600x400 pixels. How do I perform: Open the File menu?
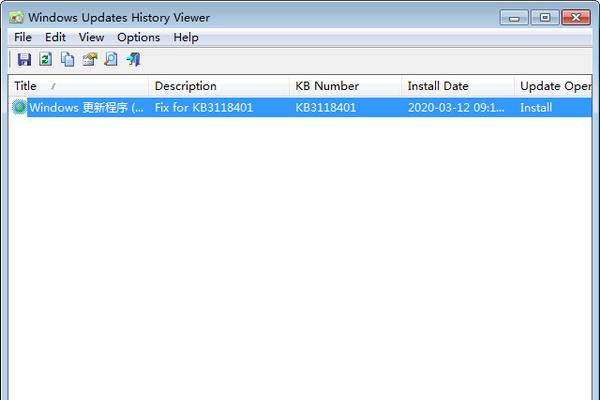23,37
